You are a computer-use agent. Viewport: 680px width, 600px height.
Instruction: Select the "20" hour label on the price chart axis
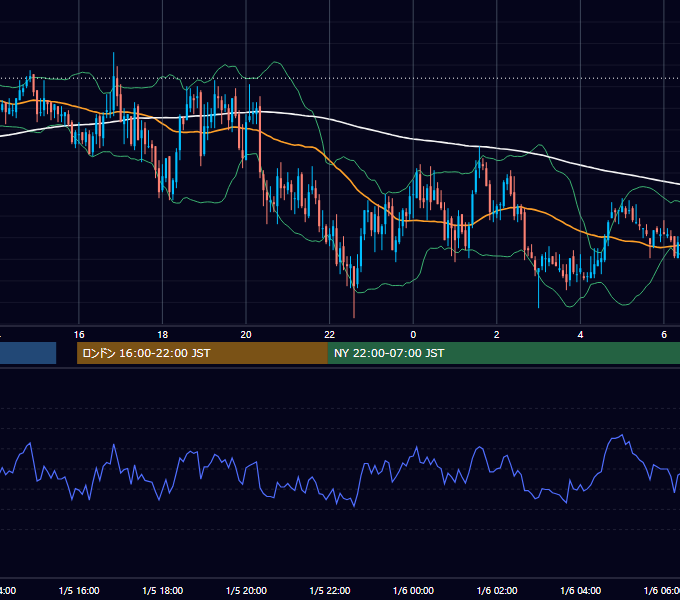[246, 335]
